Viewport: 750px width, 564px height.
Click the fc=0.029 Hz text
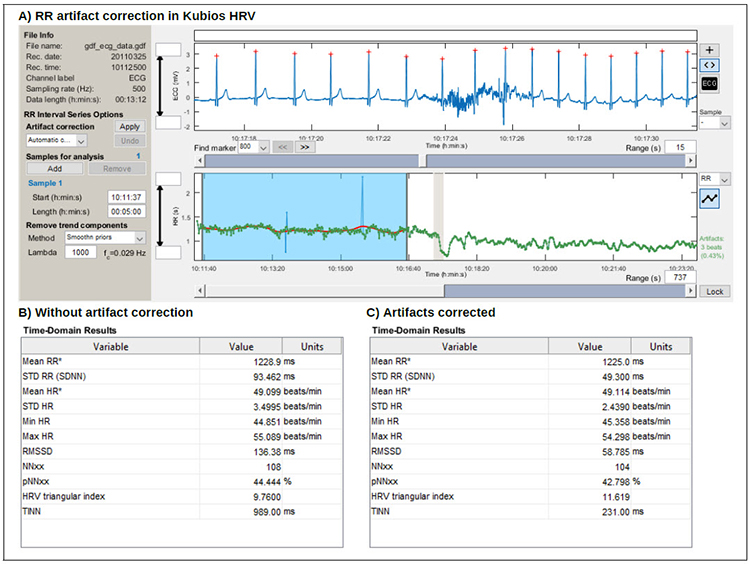coord(124,253)
